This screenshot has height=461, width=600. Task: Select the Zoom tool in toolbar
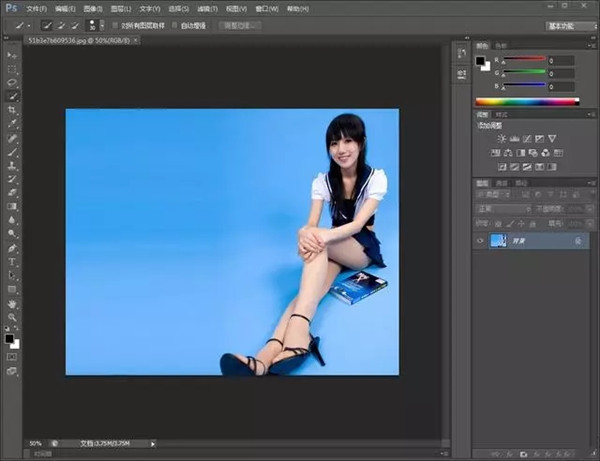coord(12,317)
